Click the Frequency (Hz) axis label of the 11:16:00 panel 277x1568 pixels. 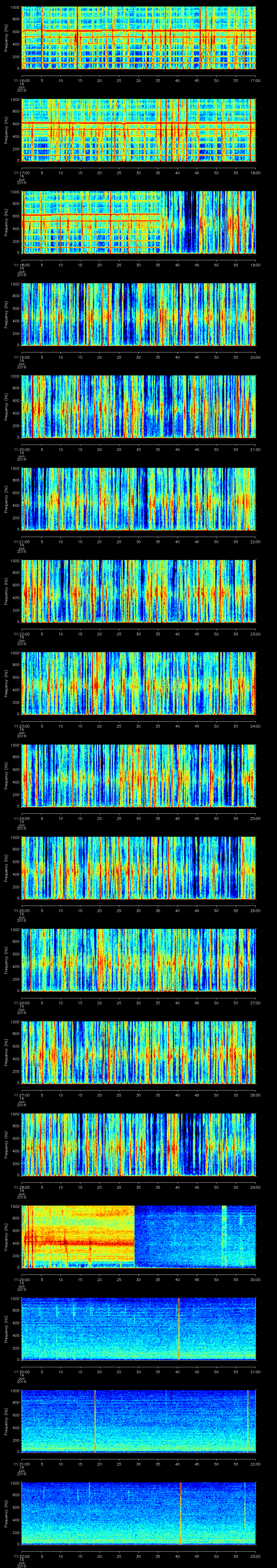pos(6,38)
